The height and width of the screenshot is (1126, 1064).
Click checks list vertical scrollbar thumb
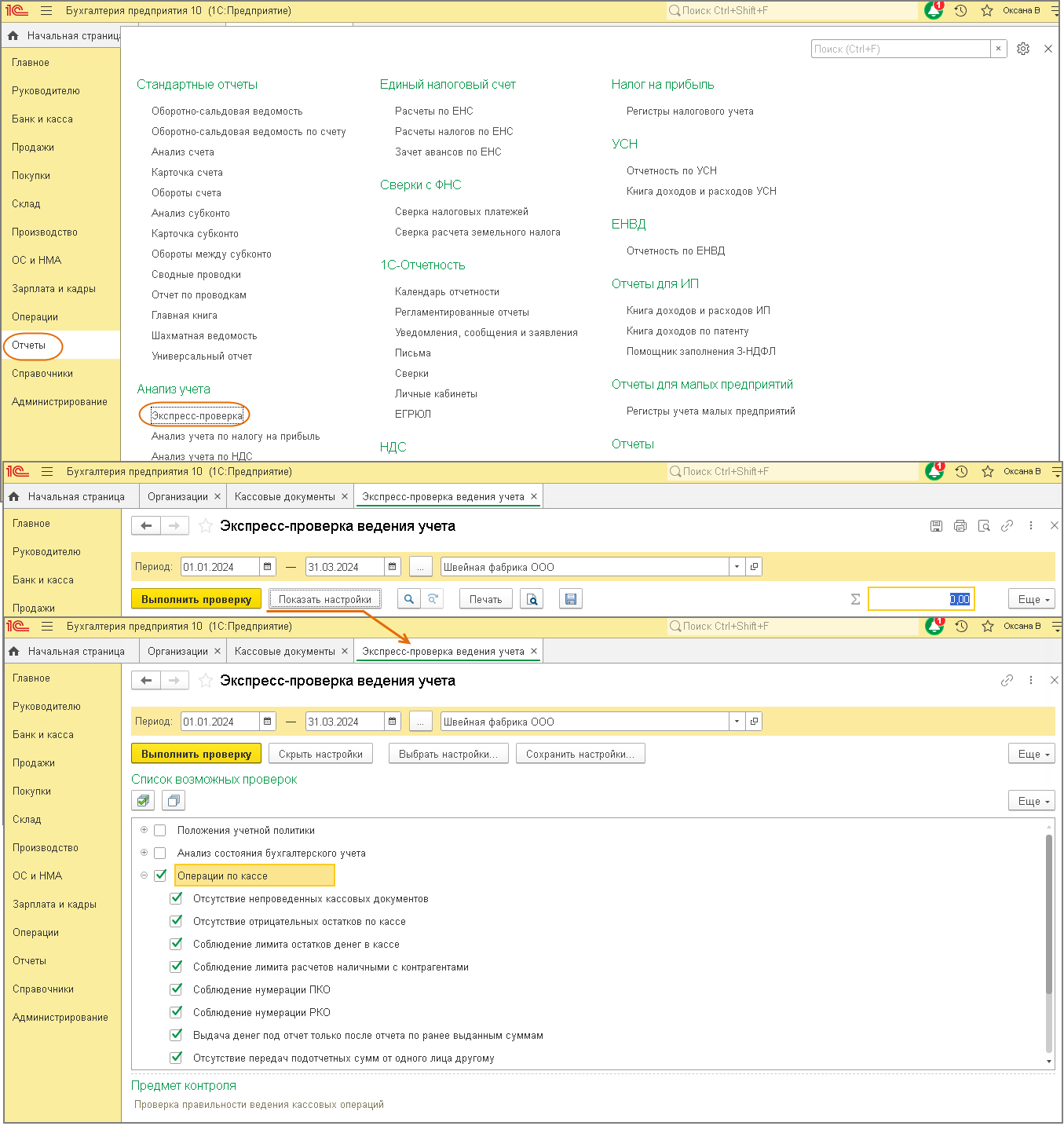click(1048, 915)
